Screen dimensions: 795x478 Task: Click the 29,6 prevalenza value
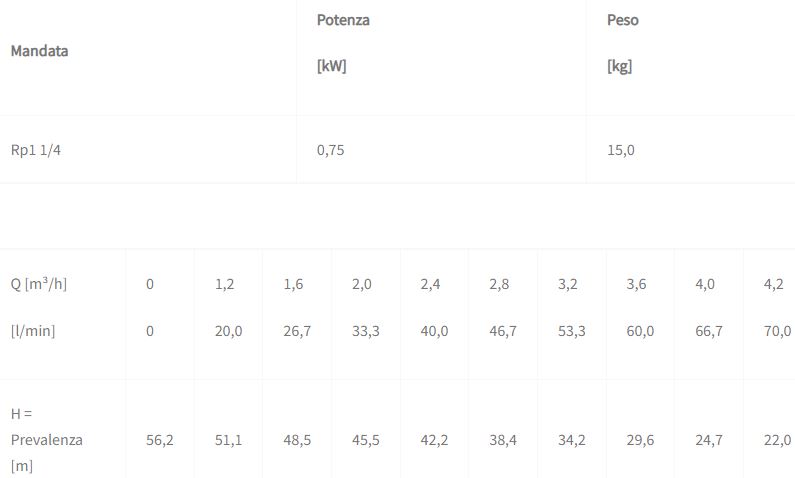tap(640, 440)
